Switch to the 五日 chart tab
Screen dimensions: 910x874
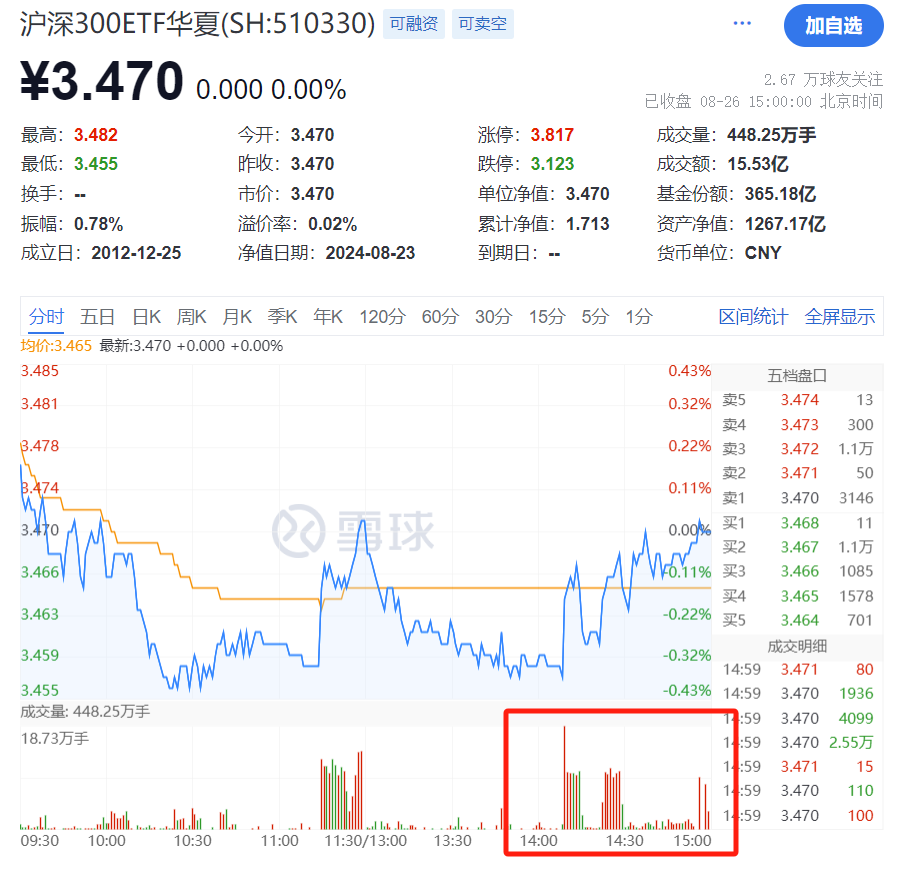98,317
